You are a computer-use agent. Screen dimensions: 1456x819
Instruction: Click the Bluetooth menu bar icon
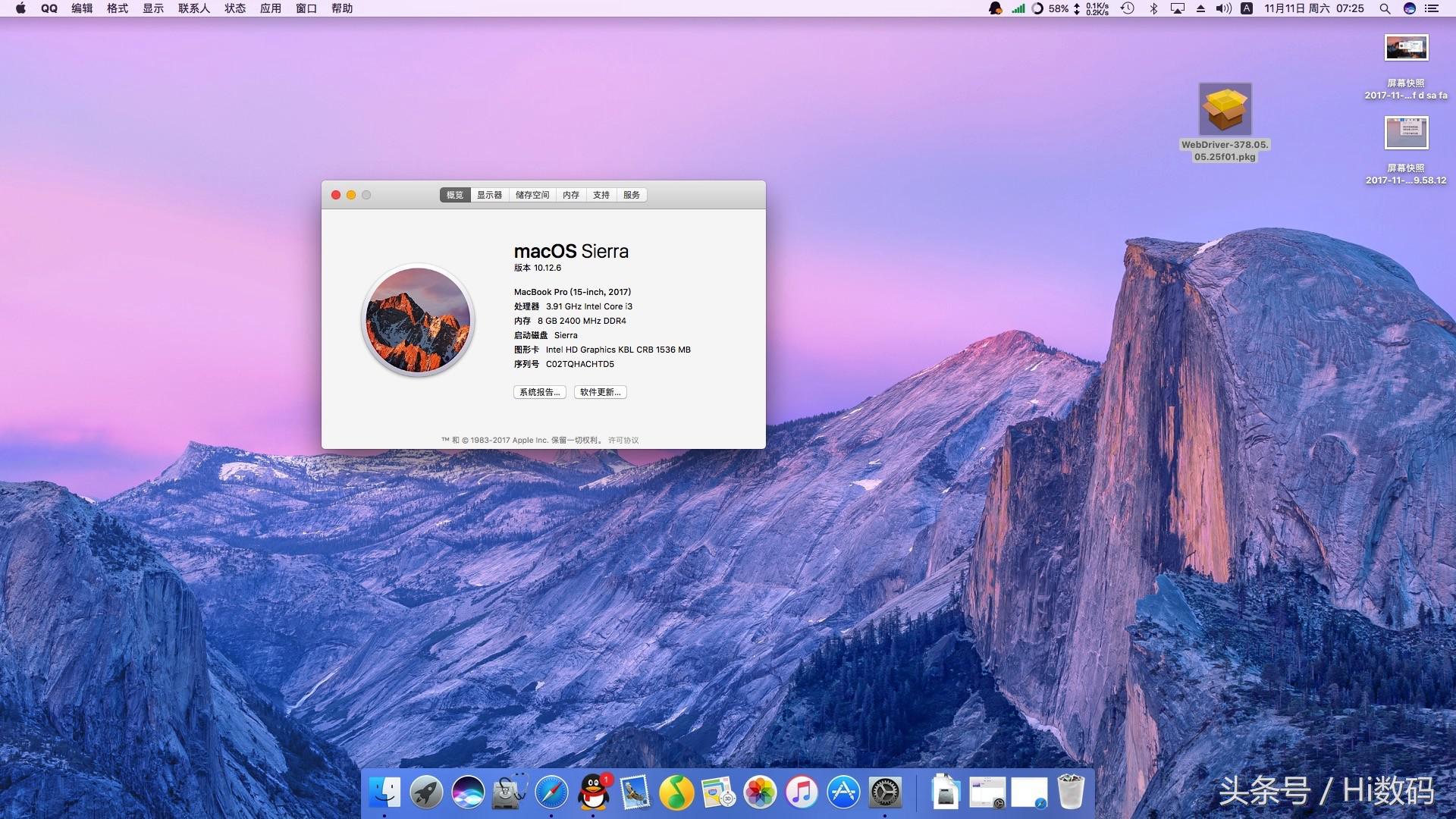coord(1153,8)
